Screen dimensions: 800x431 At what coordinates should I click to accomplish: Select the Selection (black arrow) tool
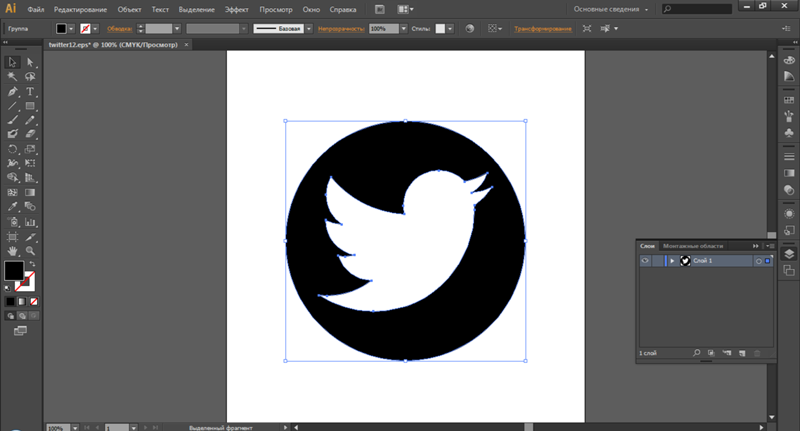pos(12,62)
